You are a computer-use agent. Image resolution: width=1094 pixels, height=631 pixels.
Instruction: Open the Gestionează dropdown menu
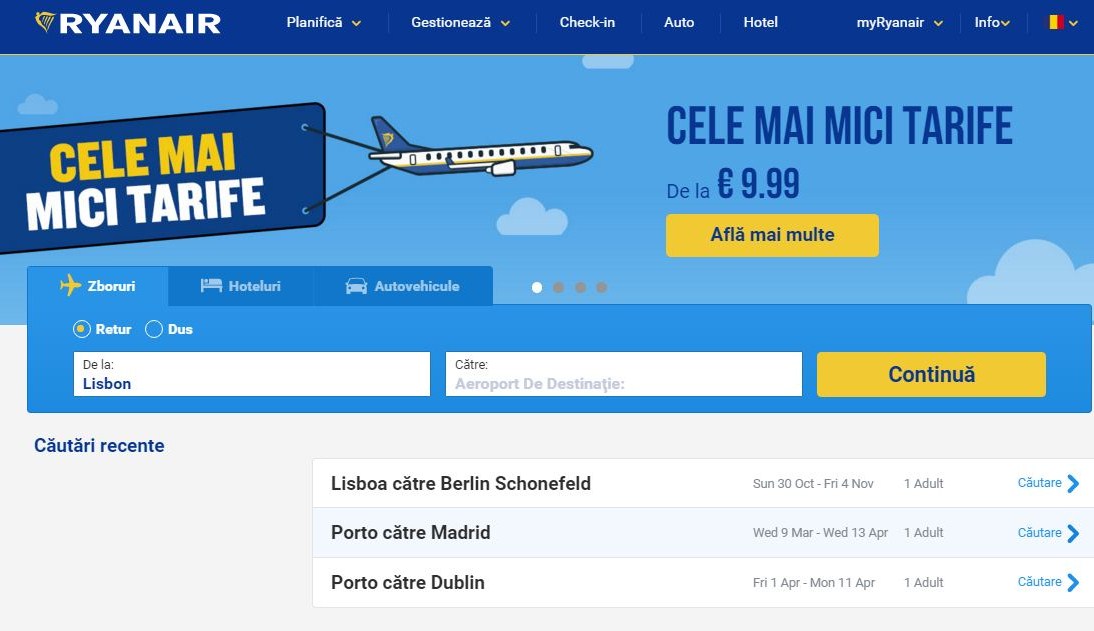point(459,21)
